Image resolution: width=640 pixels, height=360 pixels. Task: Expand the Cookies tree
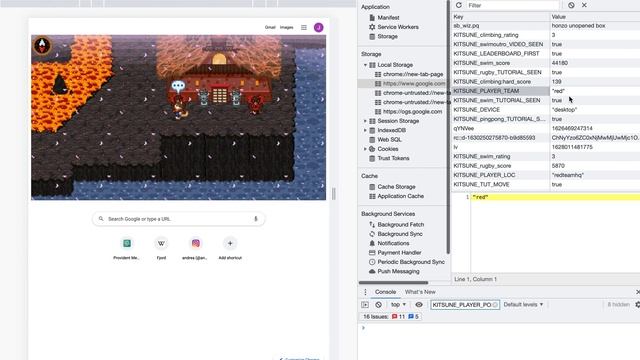coord(365,149)
